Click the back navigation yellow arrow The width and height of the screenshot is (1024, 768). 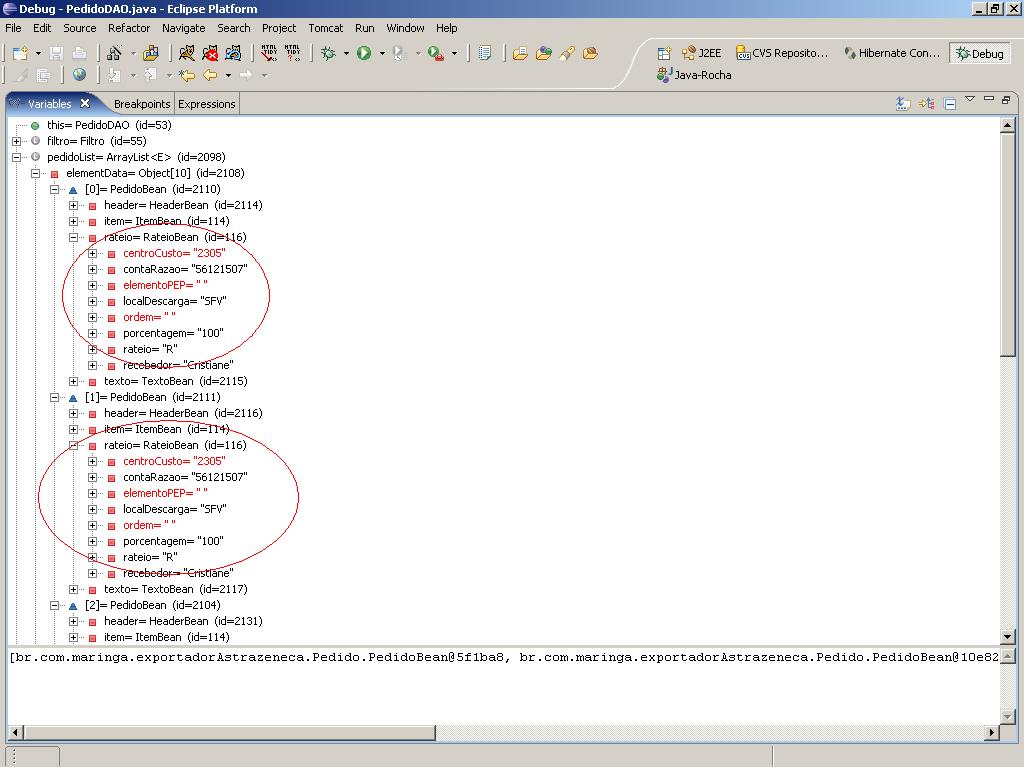(210, 75)
